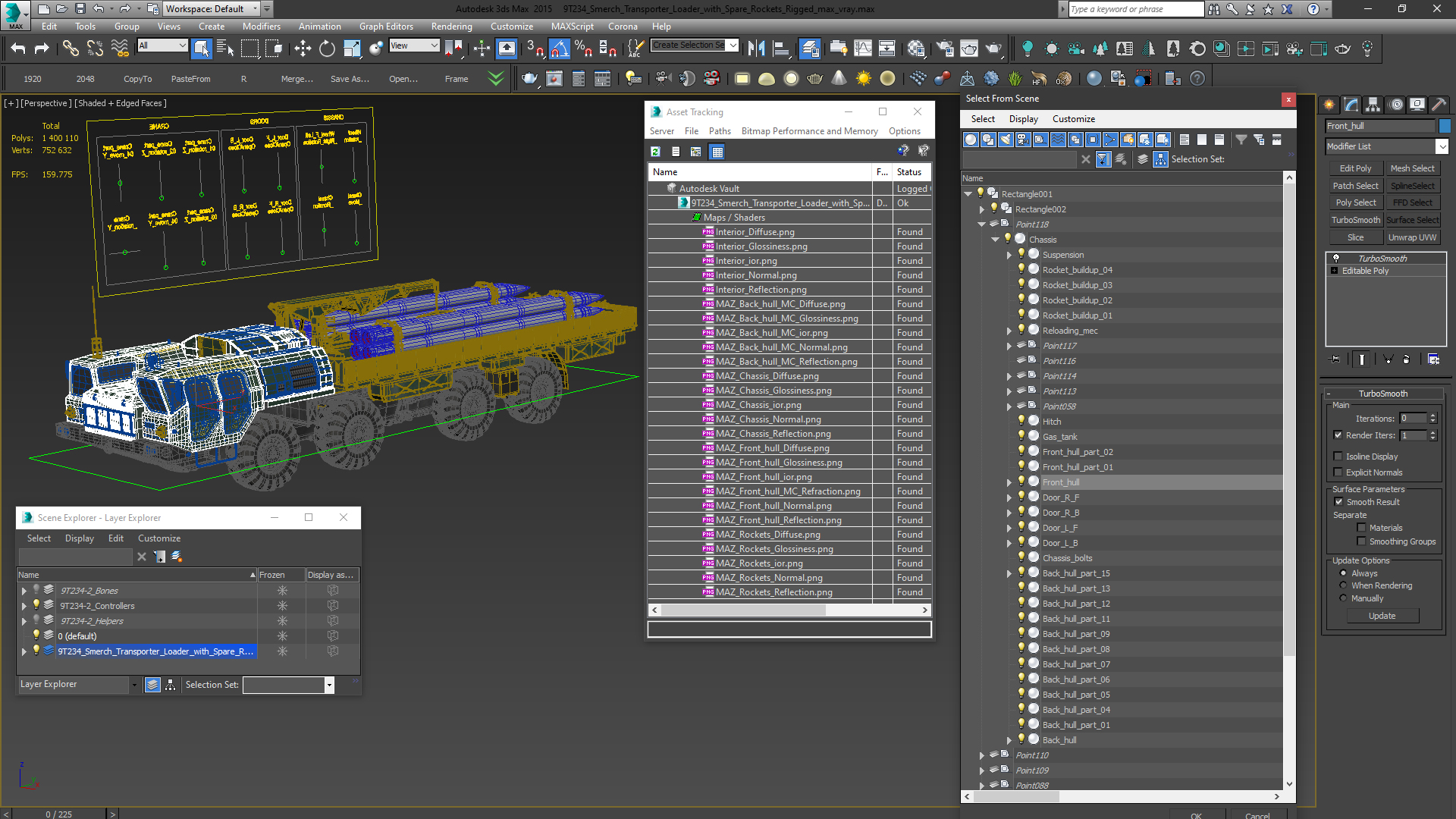
Task: Toggle Display Geometry filter in Select From Scene
Action: point(971,140)
